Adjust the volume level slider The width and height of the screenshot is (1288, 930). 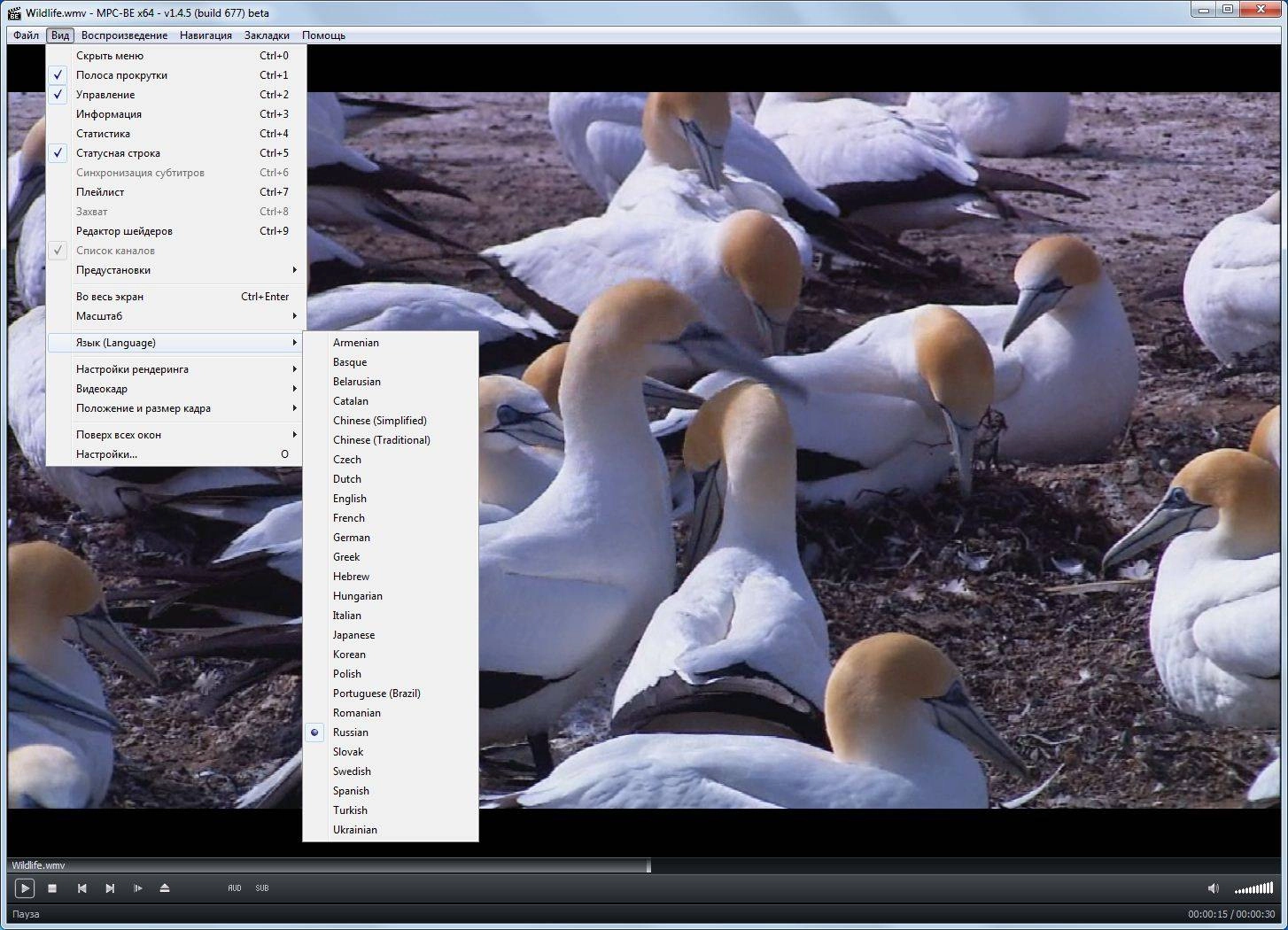1253,888
